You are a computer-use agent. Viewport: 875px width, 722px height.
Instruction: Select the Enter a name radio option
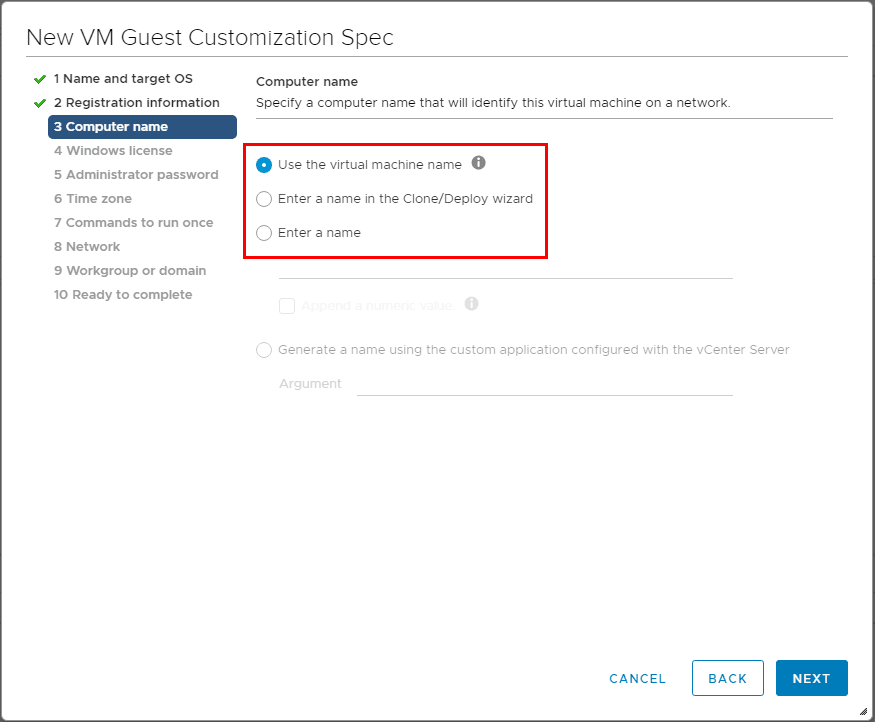pyautogui.click(x=264, y=233)
